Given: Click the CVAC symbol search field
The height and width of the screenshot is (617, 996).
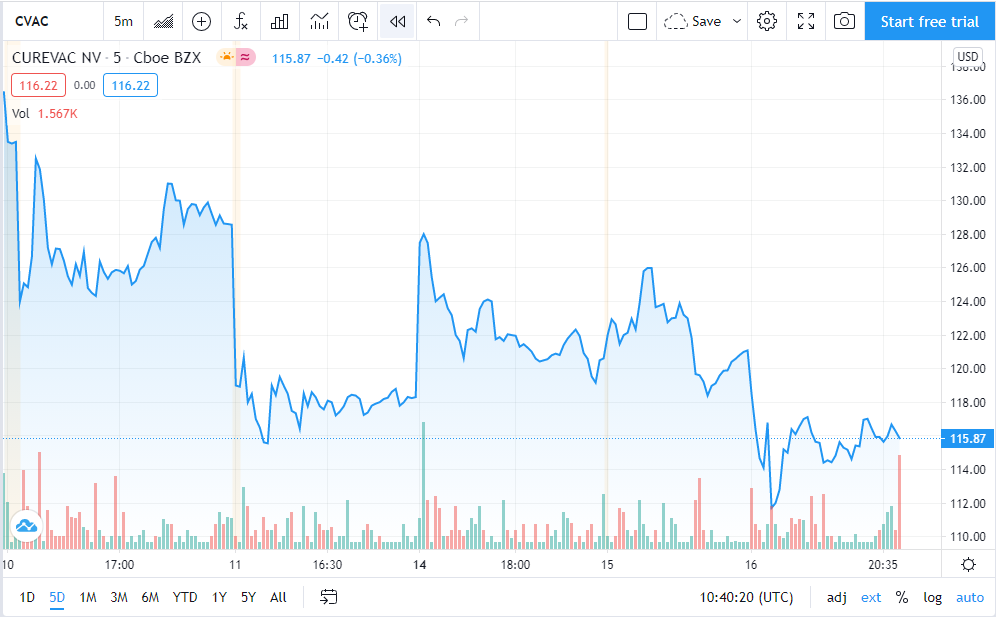Looking at the screenshot, I should 50,21.
